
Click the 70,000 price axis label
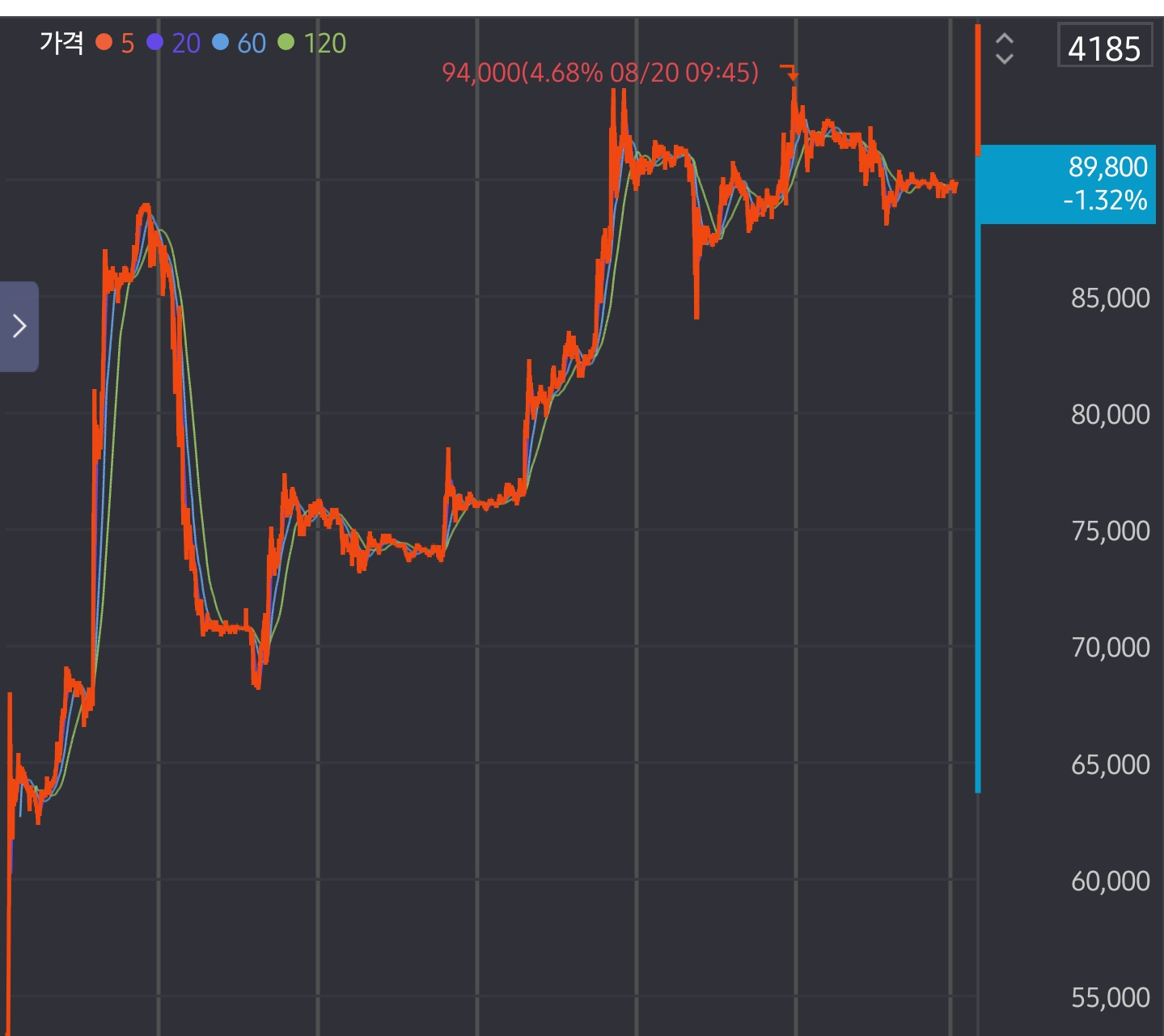[1110, 648]
